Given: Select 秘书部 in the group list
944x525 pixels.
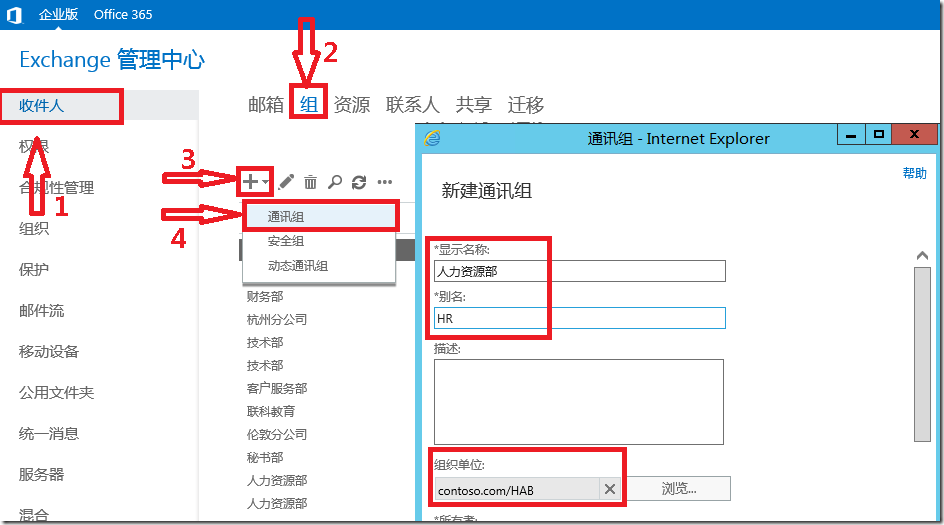Looking at the screenshot, I should [265, 458].
